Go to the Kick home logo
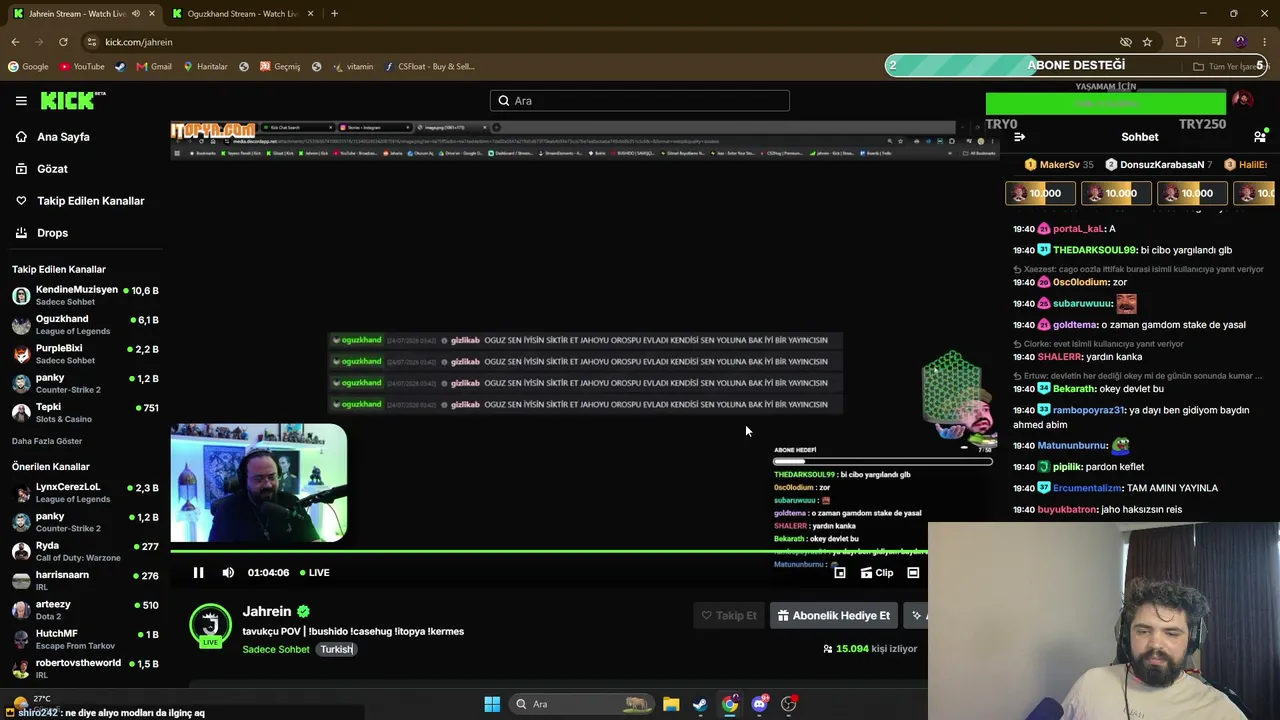The width and height of the screenshot is (1280, 720). point(73,100)
